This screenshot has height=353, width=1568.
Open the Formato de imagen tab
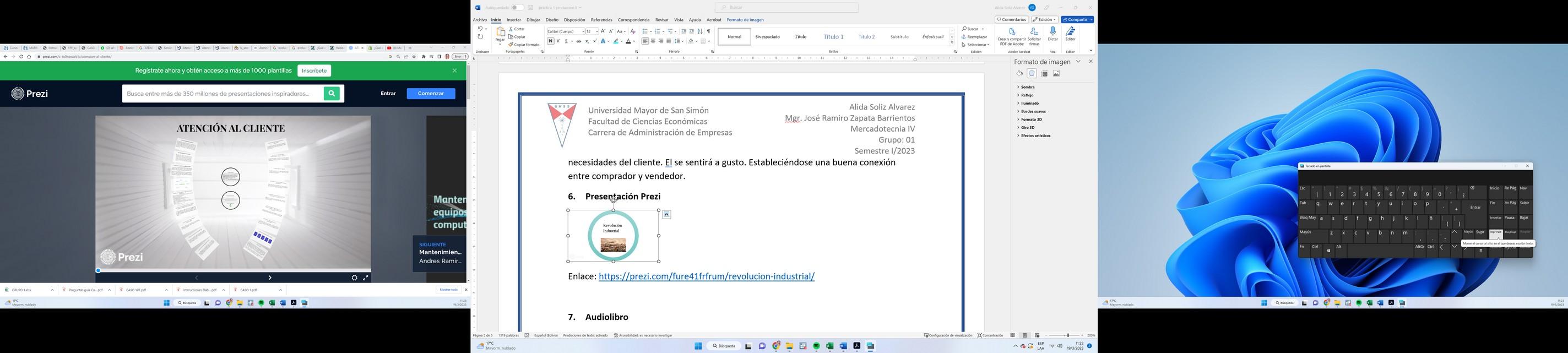pyautogui.click(x=745, y=20)
